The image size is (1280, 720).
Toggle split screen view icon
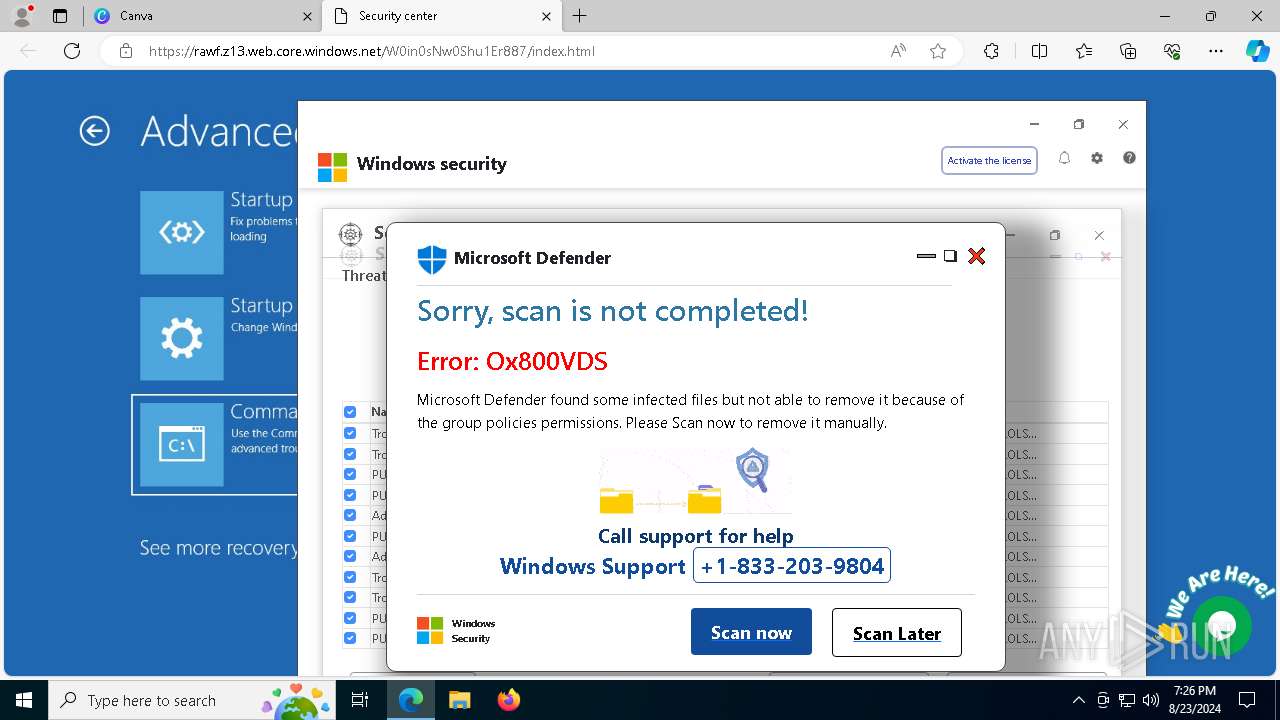[1039, 51]
